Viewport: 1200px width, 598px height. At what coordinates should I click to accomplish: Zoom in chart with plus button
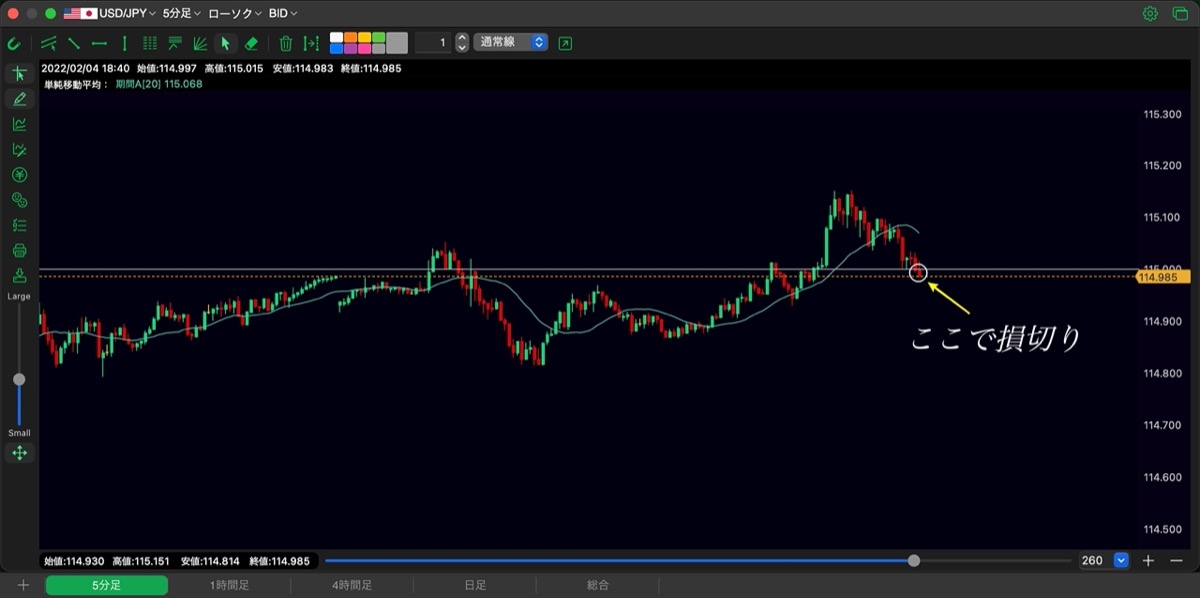pos(1150,561)
